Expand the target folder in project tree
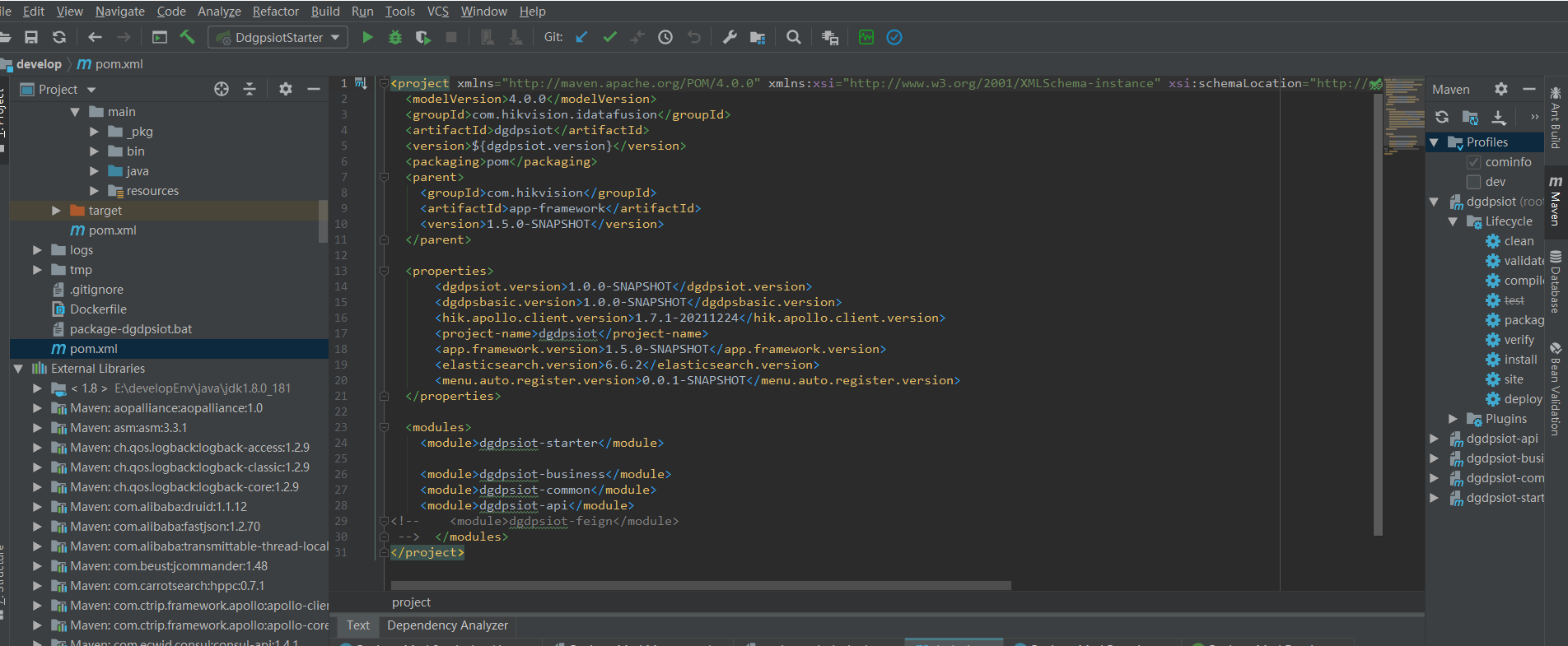 pos(56,211)
